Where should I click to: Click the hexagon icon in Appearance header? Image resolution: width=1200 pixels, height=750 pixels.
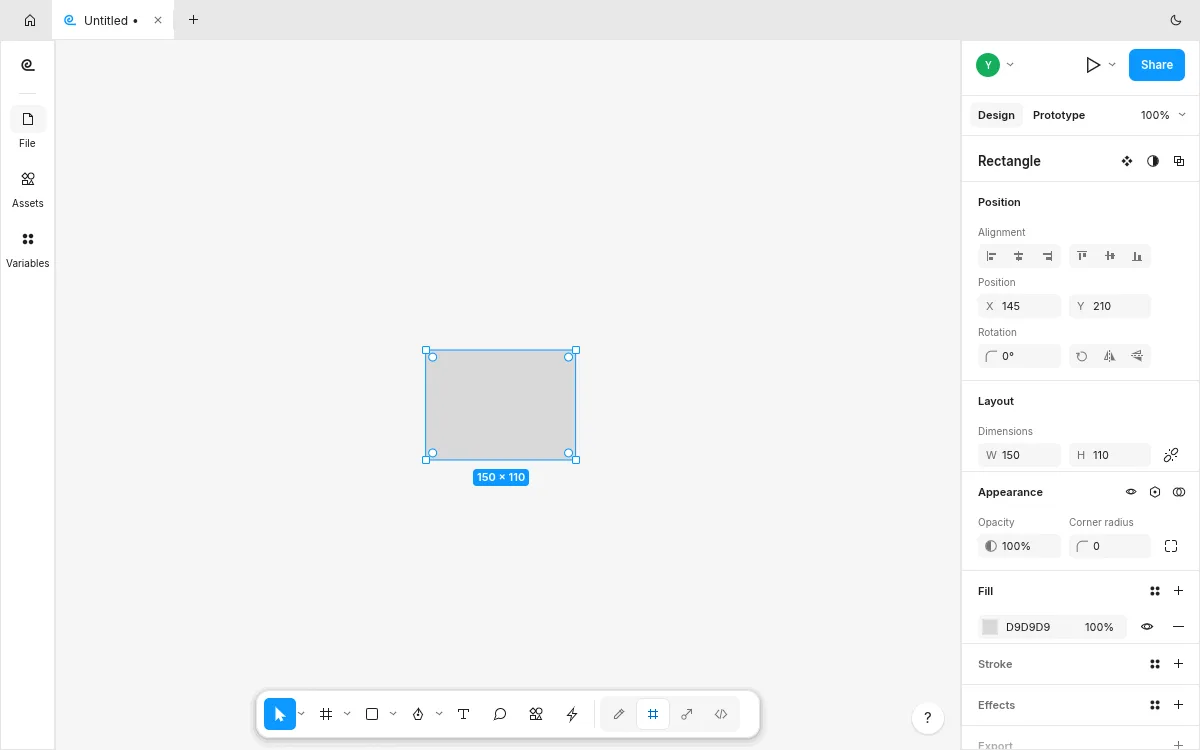1155,492
